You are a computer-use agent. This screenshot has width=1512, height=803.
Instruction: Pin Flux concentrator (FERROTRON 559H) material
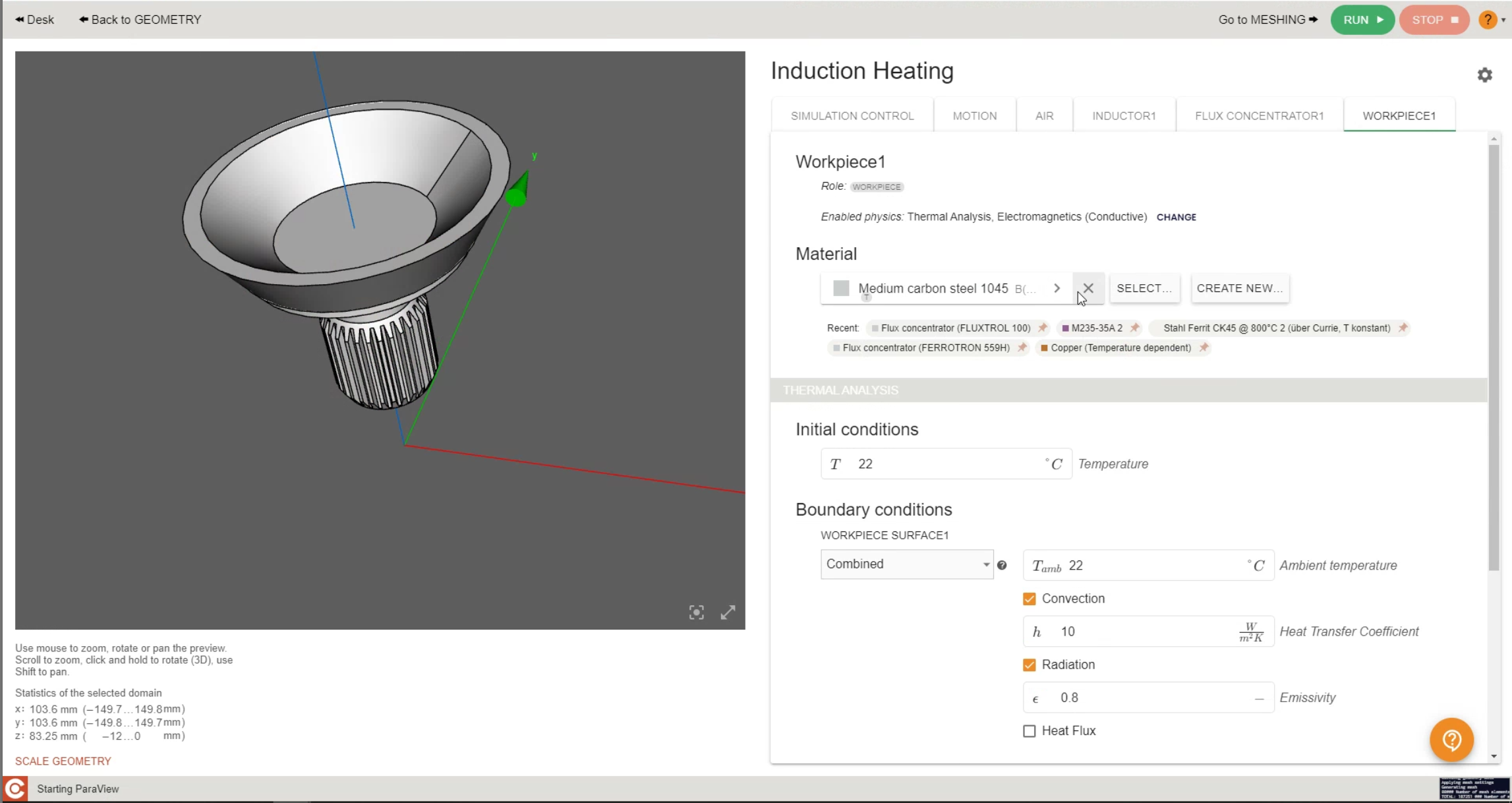coord(1022,347)
